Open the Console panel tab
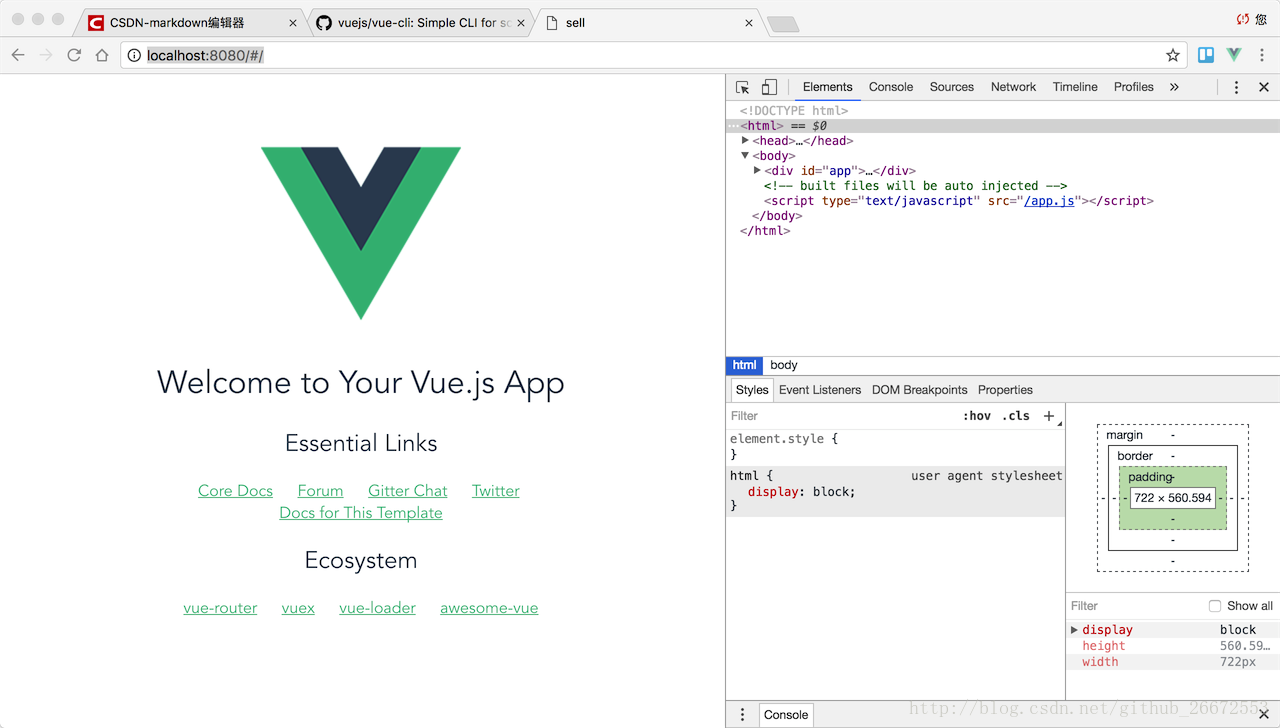The height and width of the screenshot is (728, 1280). point(891,87)
